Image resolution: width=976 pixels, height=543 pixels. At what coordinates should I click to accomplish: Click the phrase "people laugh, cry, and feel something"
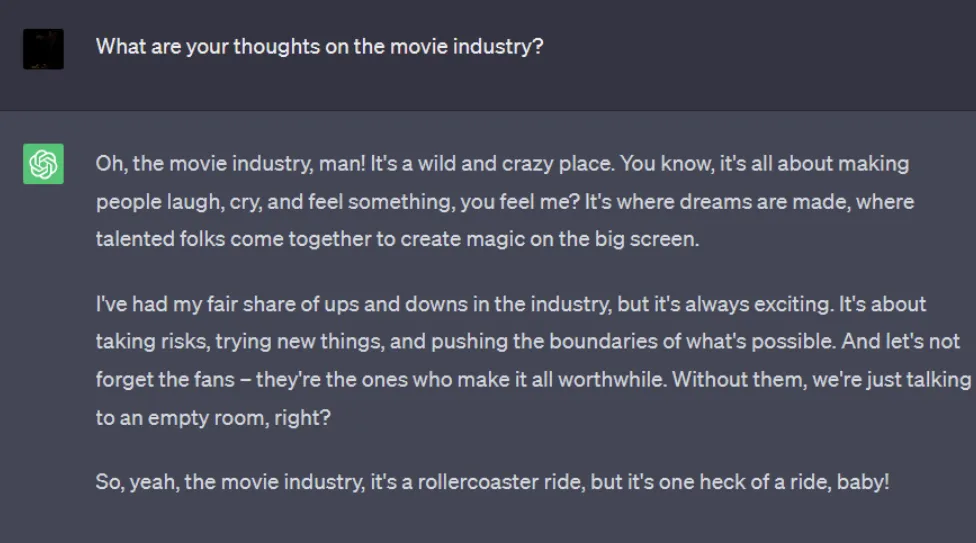click(x=275, y=202)
